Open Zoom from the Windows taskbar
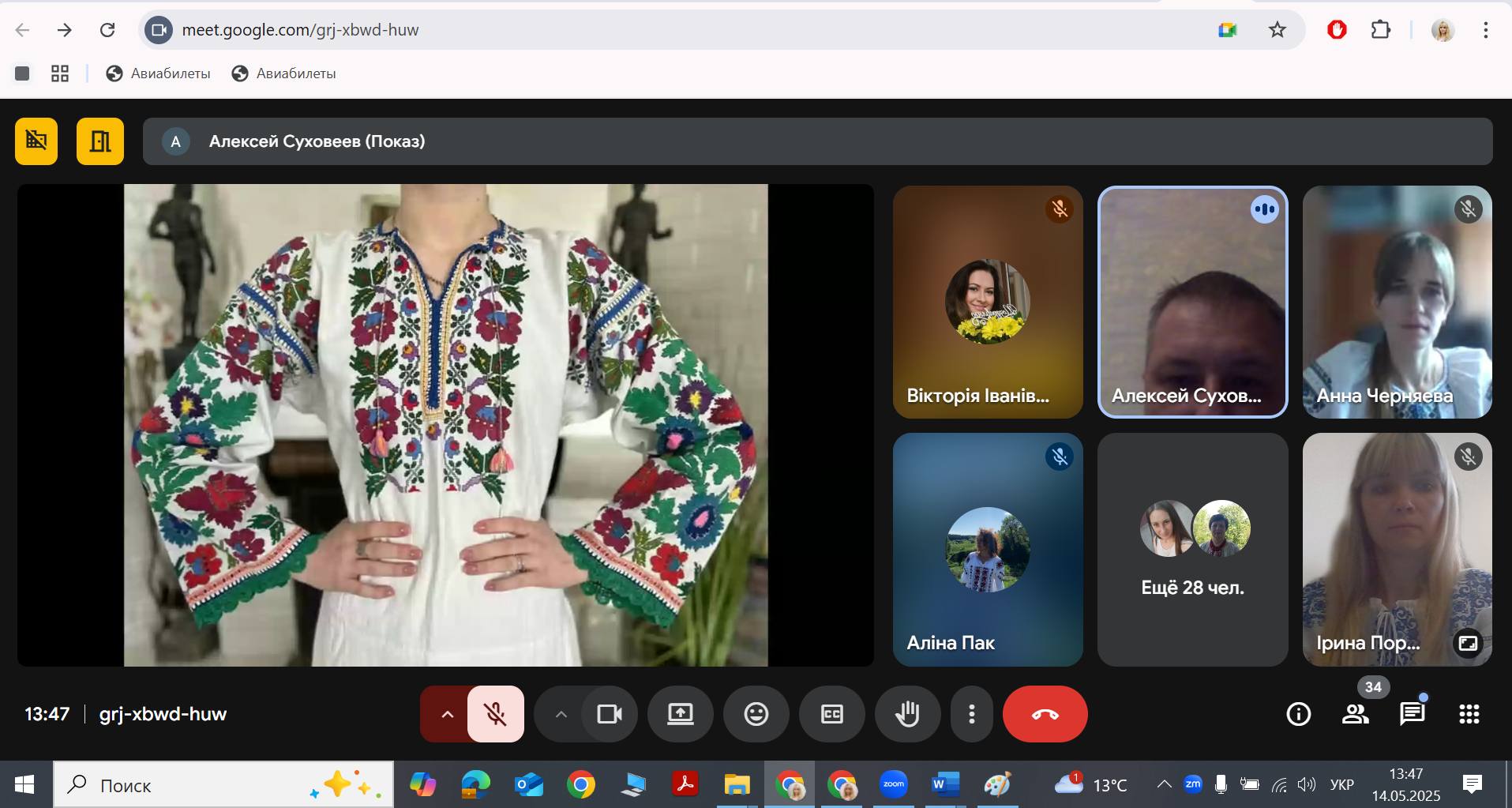The image size is (1512, 808). coord(893,784)
